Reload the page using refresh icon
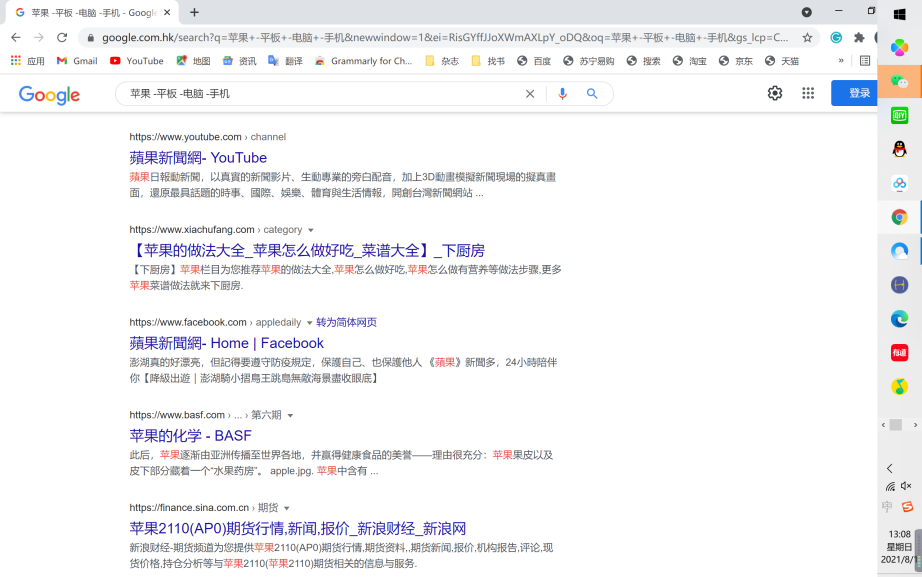 pyautogui.click(x=62, y=37)
